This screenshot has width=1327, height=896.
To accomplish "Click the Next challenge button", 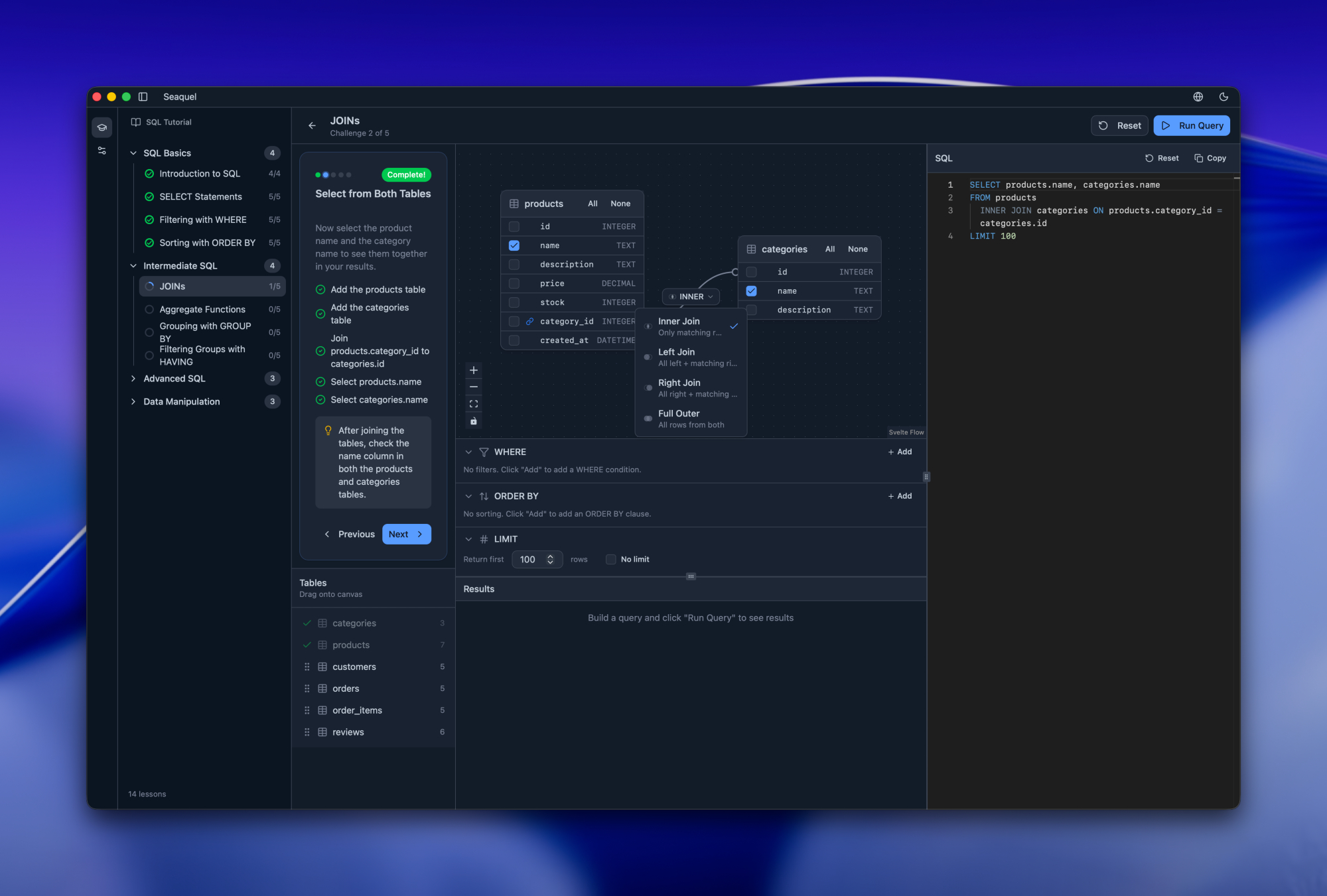I will point(406,535).
